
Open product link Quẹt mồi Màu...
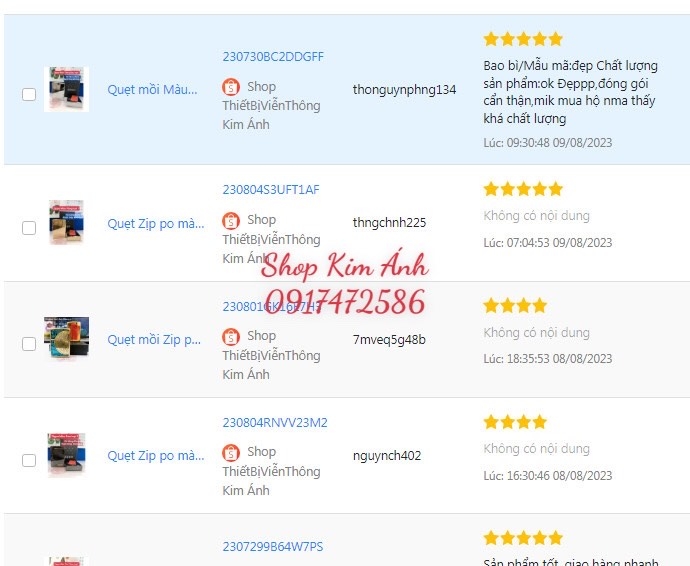(152, 90)
